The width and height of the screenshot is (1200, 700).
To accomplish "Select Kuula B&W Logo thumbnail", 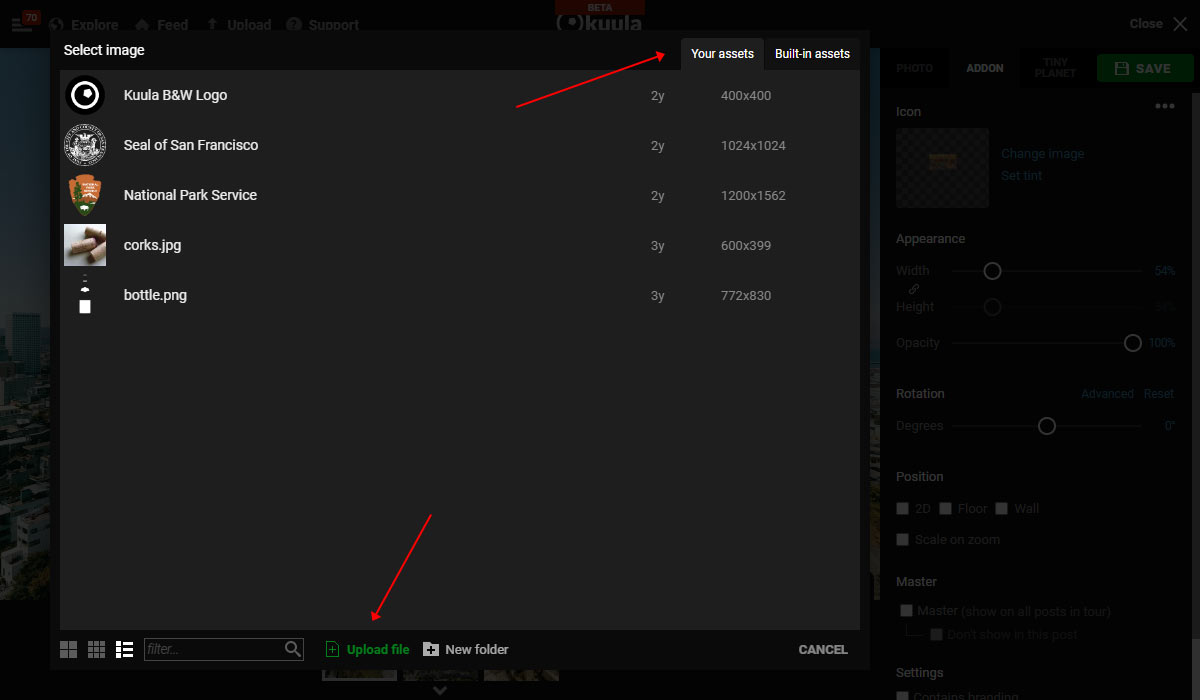I will 85,95.
